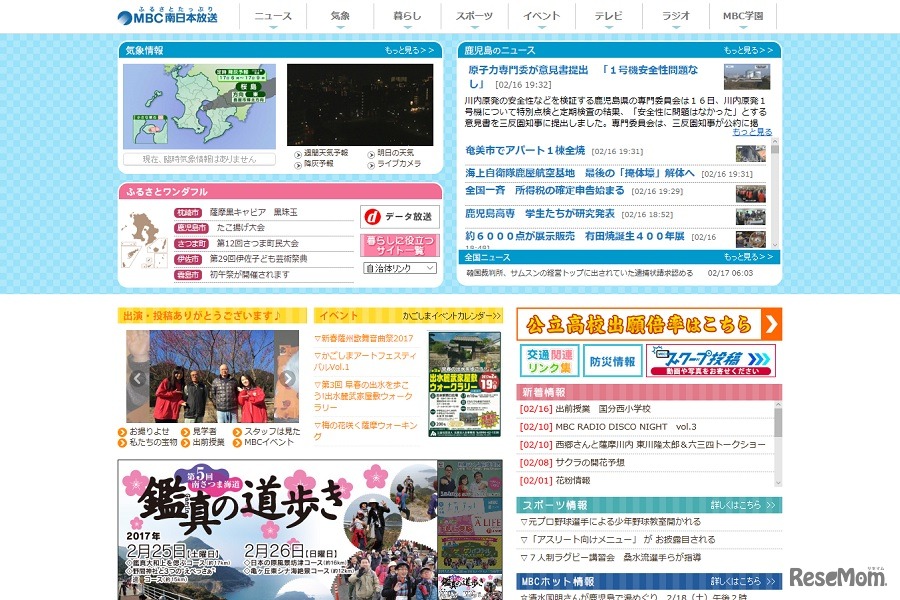Expand the ニュース navigation menu arrow

(272, 26)
